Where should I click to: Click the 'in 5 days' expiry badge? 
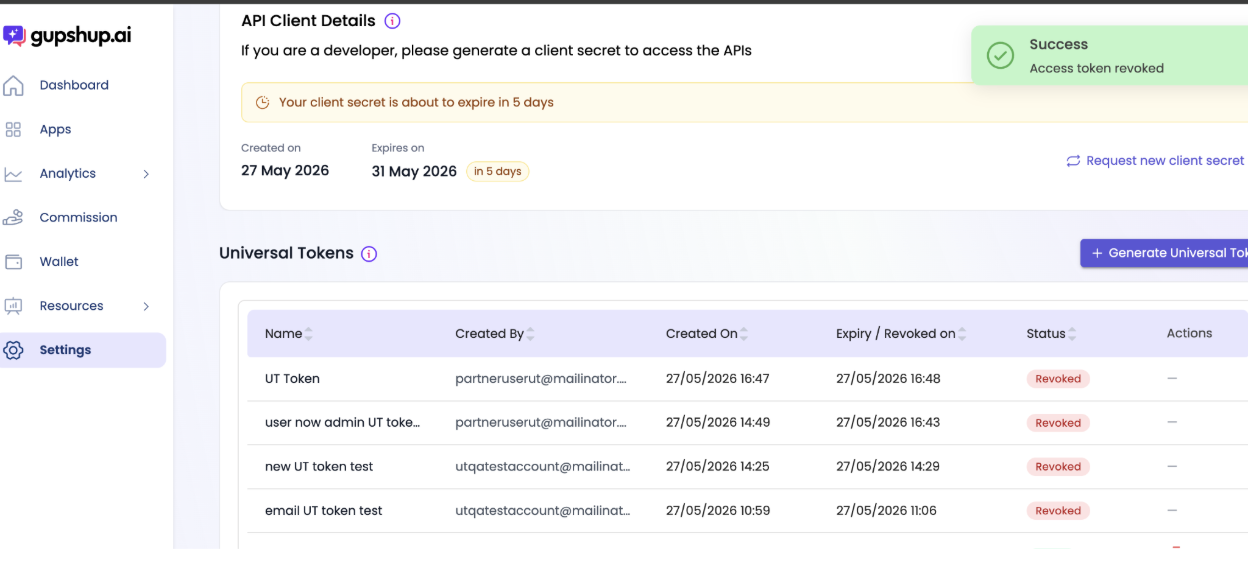pos(498,171)
